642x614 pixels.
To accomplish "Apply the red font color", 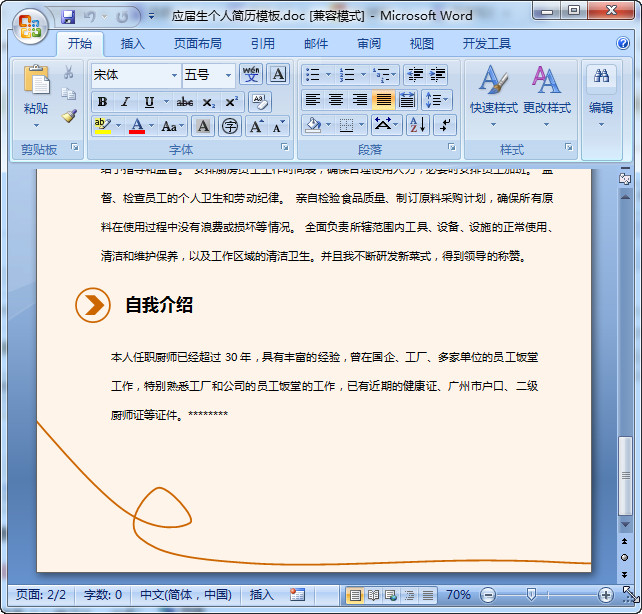I will 137,126.
